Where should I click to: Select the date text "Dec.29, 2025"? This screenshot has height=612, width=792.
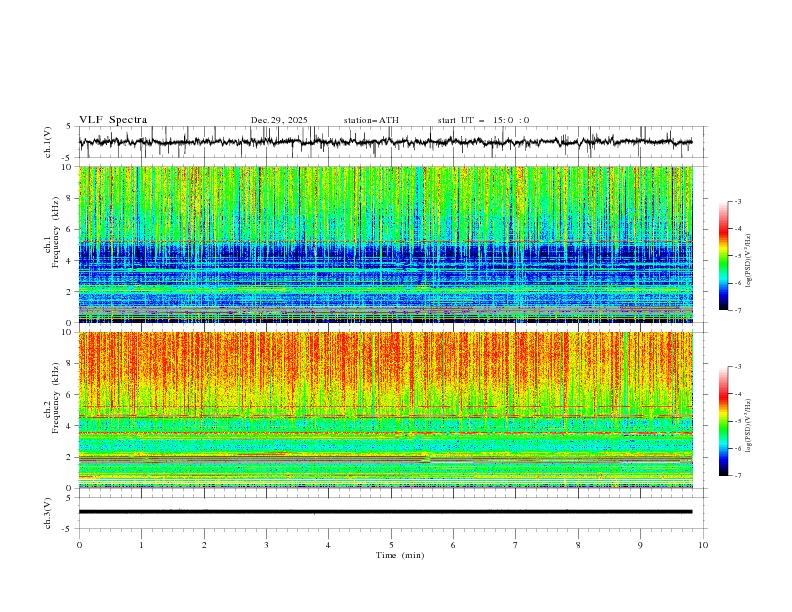tap(279, 120)
